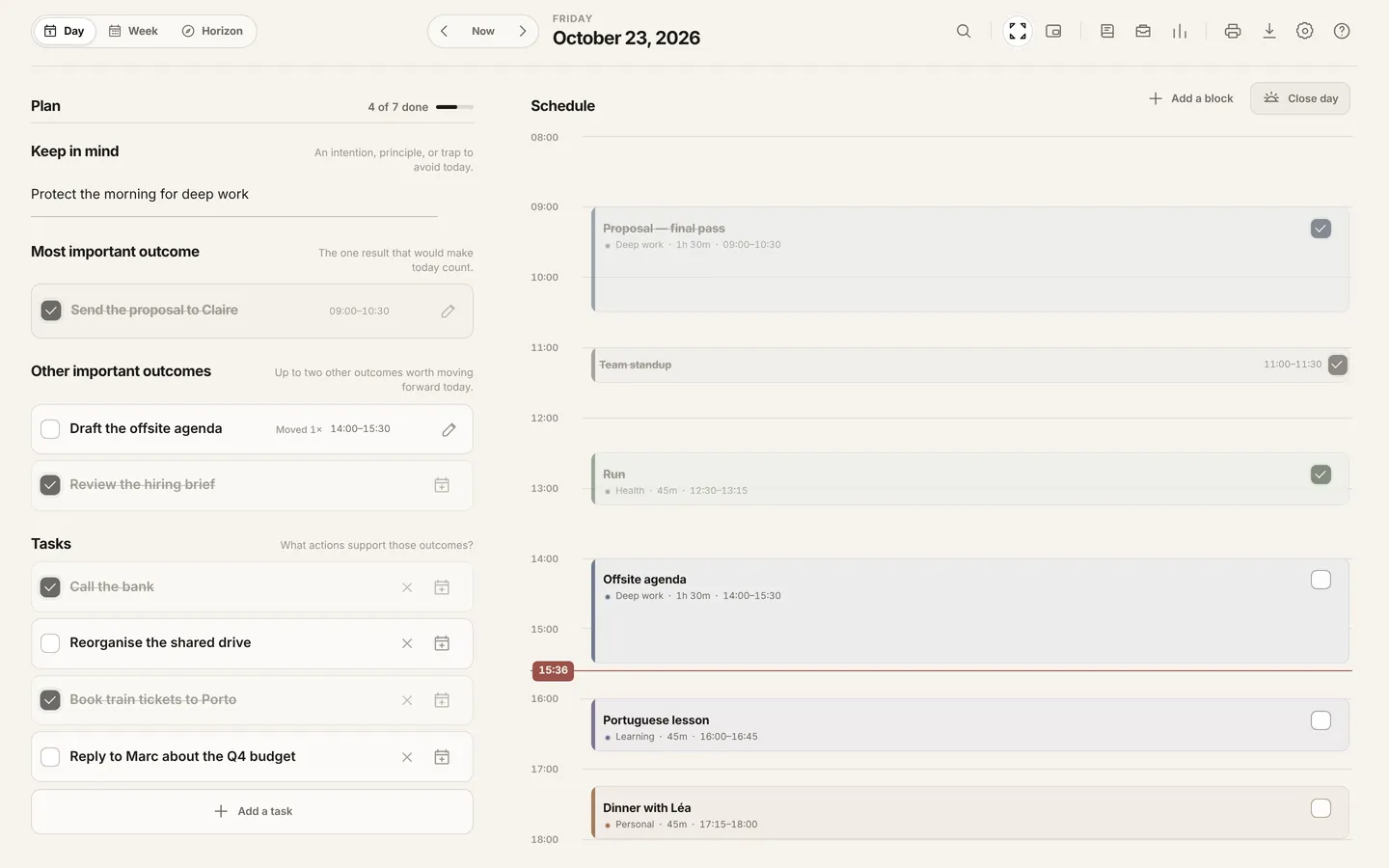This screenshot has height=868, width=1389.
Task: Switch to the Day view tab
Action: coord(65,31)
